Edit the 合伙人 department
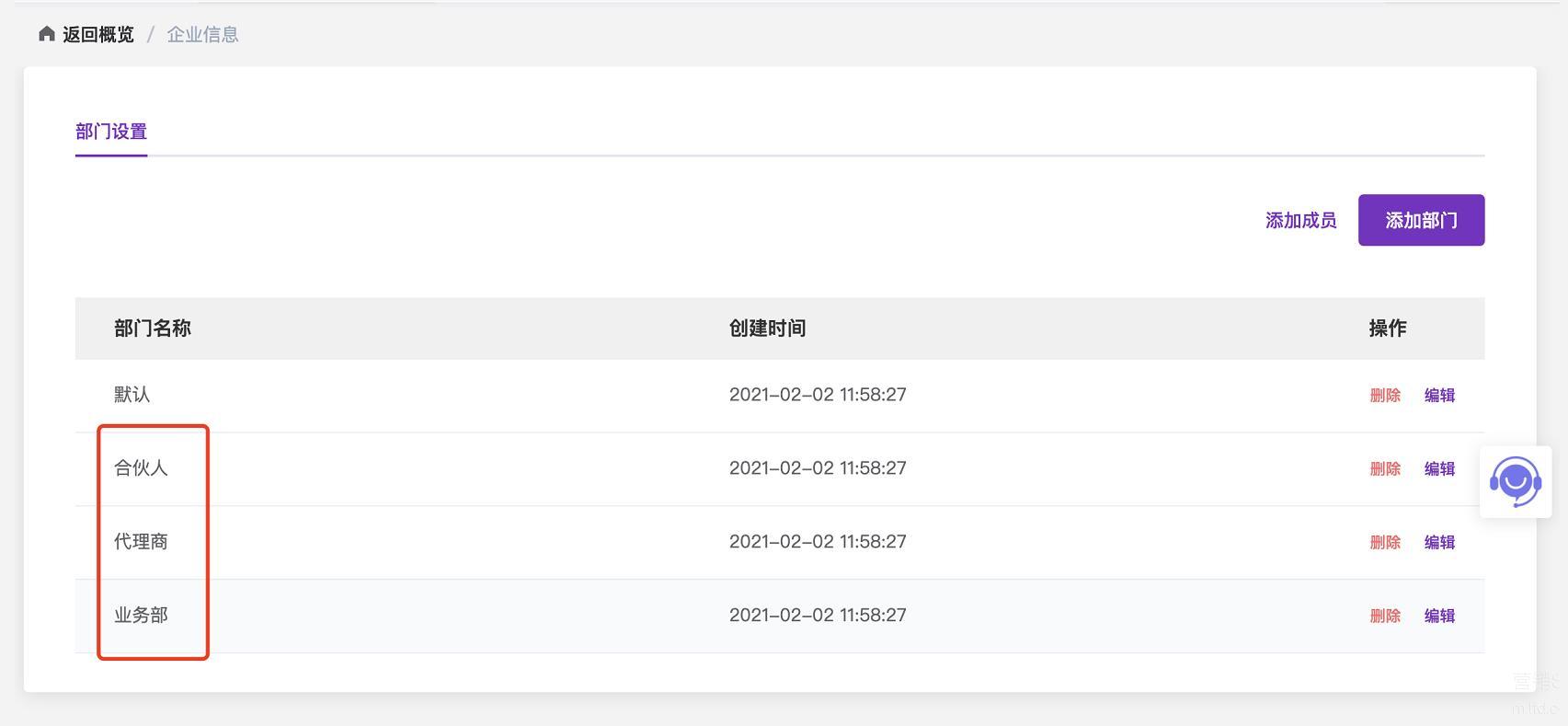The height and width of the screenshot is (726, 1568). 1439,469
